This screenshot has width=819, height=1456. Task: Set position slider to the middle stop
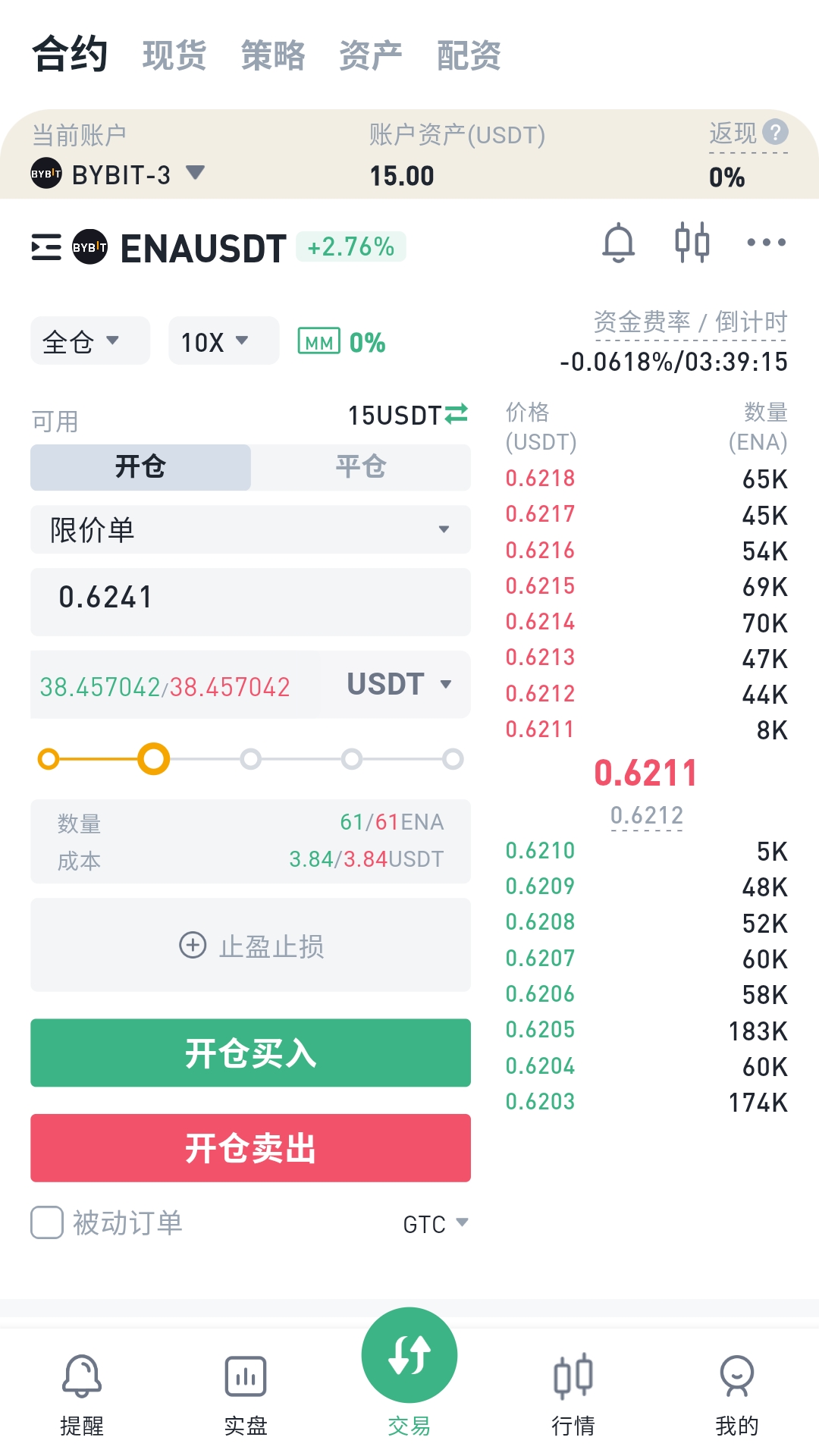coord(250,759)
